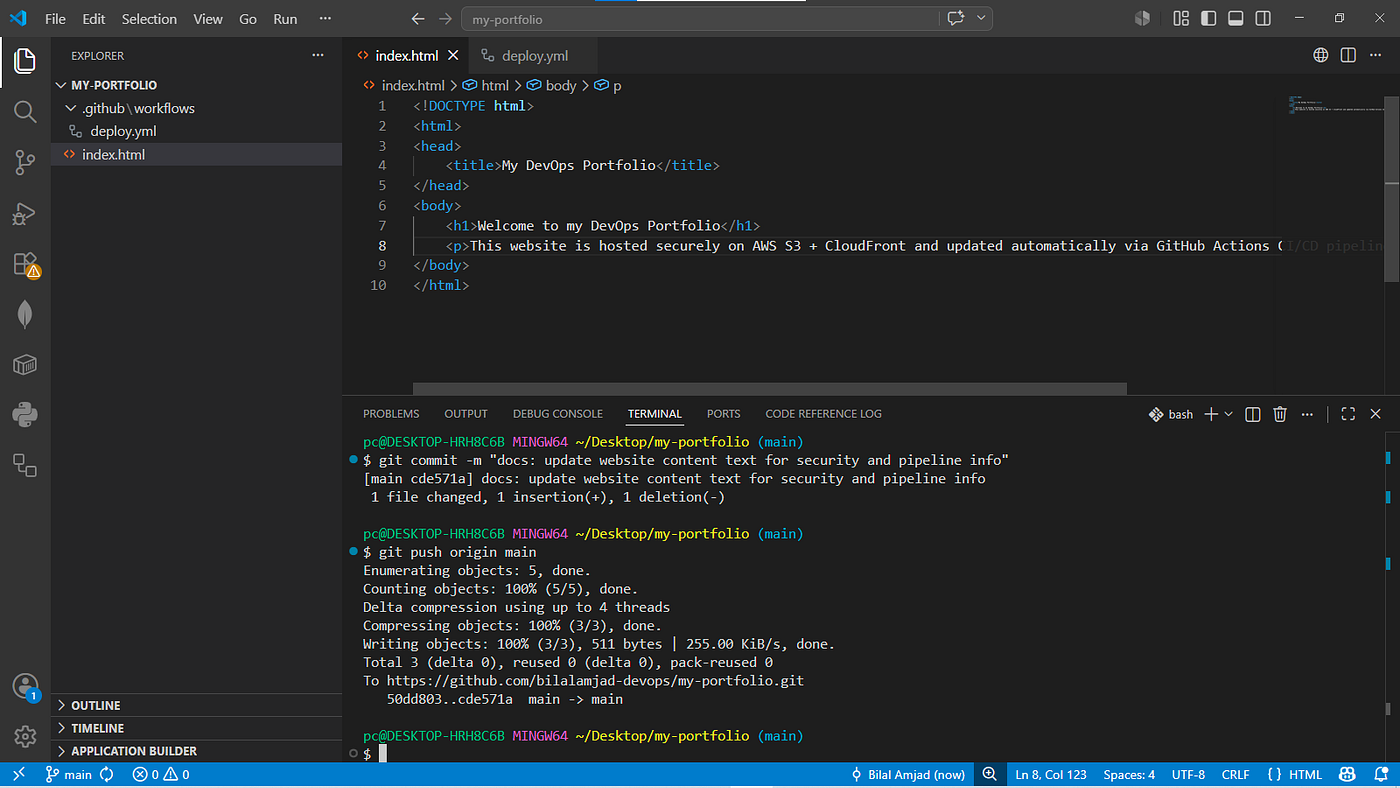The width and height of the screenshot is (1400, 788).
Task: Select index.html in the explorer tree
Action: 113,154
